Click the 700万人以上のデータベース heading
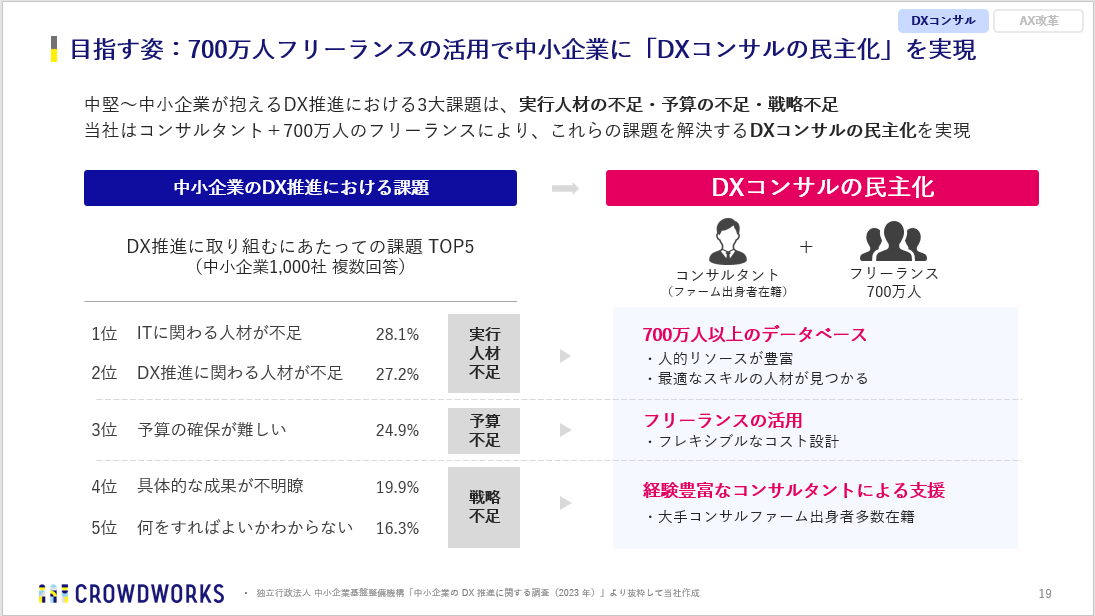Viewport: 1095px width, 616px height. click(x=754, y=334)
